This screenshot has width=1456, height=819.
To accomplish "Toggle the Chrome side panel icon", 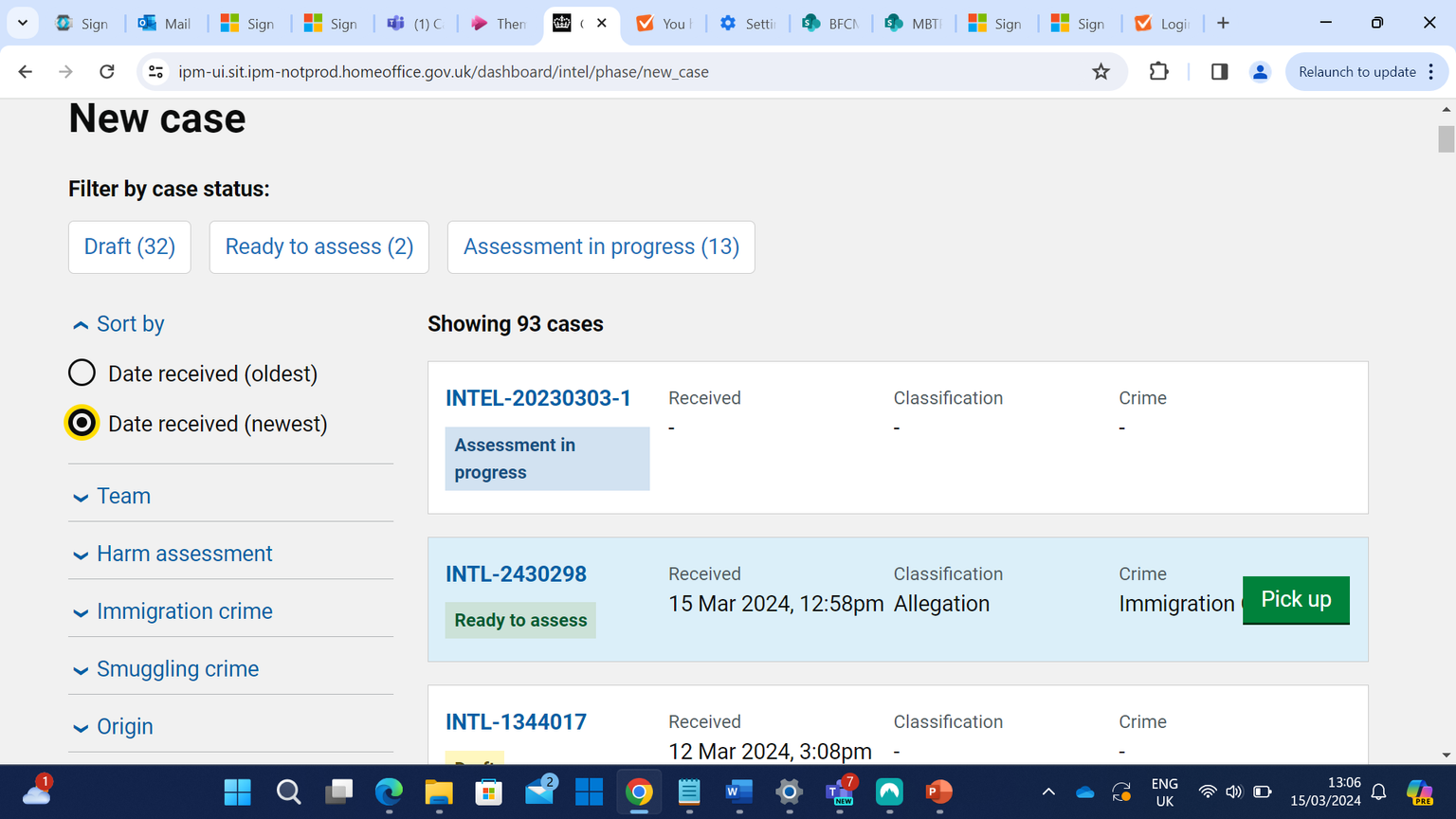I will pyautogui.click(x=1219, y=72).
